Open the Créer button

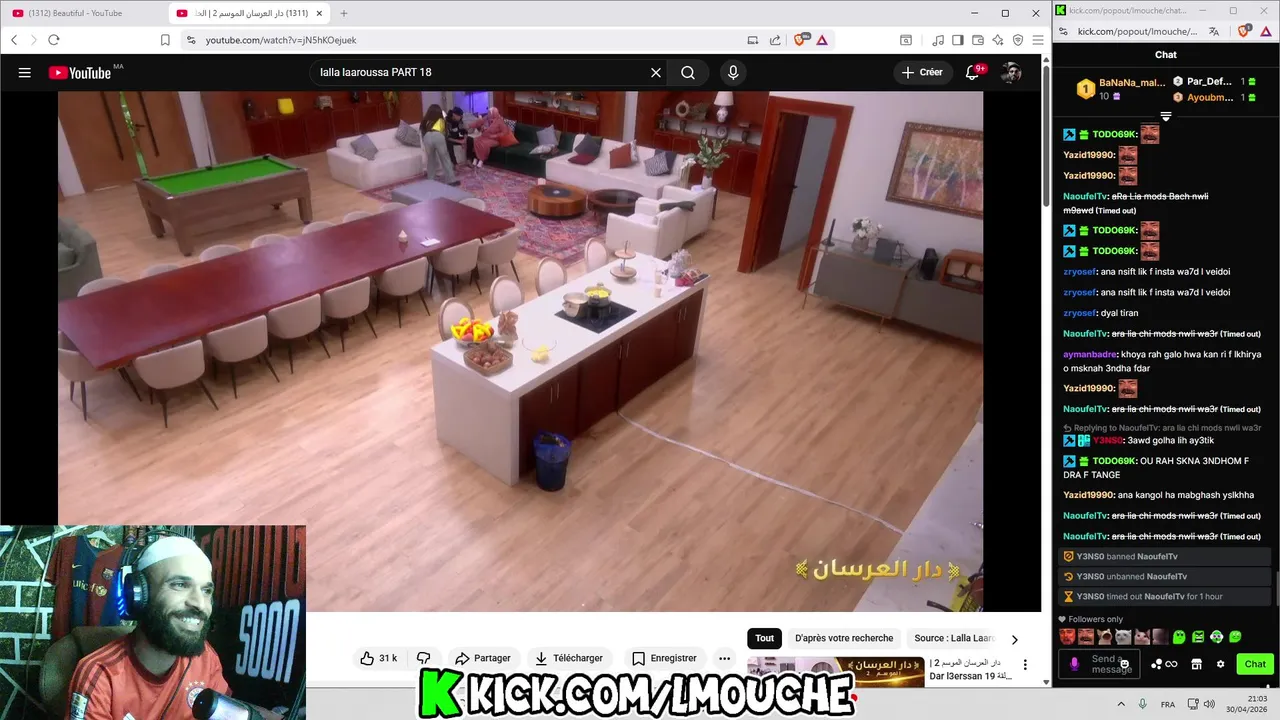922,72
